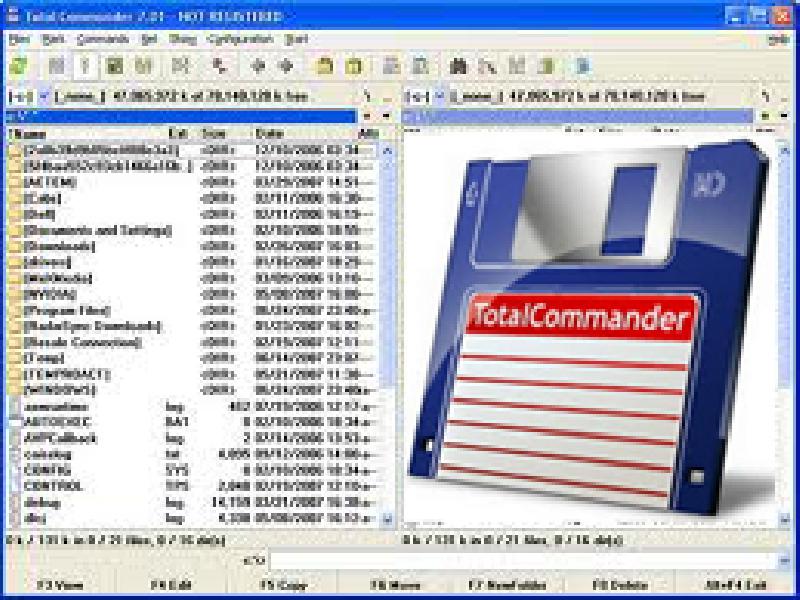This screenshot has width=800, height=600.
Task: Go forward with the right arrow toolbar icon
Action: [286, 66]
